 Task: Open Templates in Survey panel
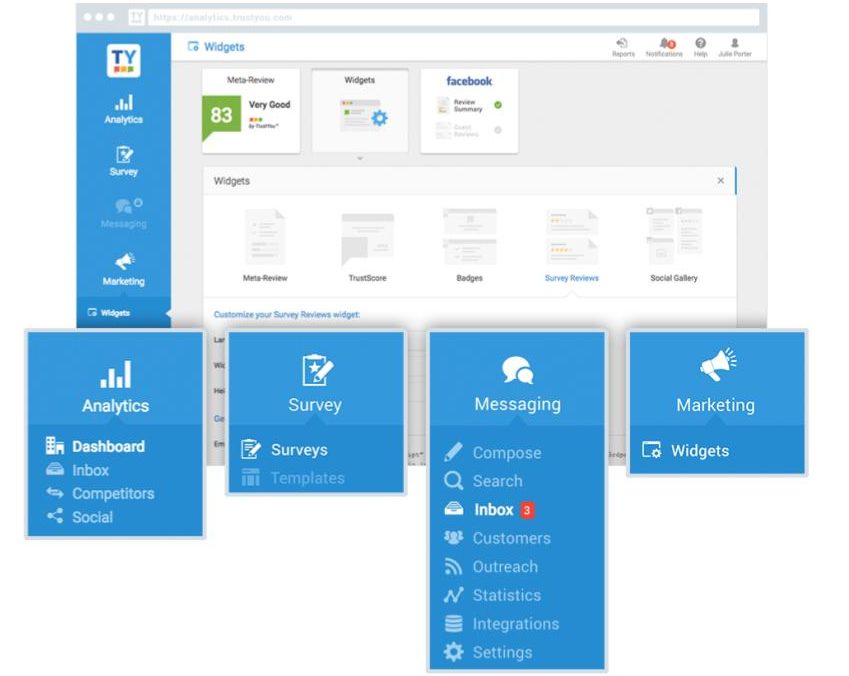point(292,478)
